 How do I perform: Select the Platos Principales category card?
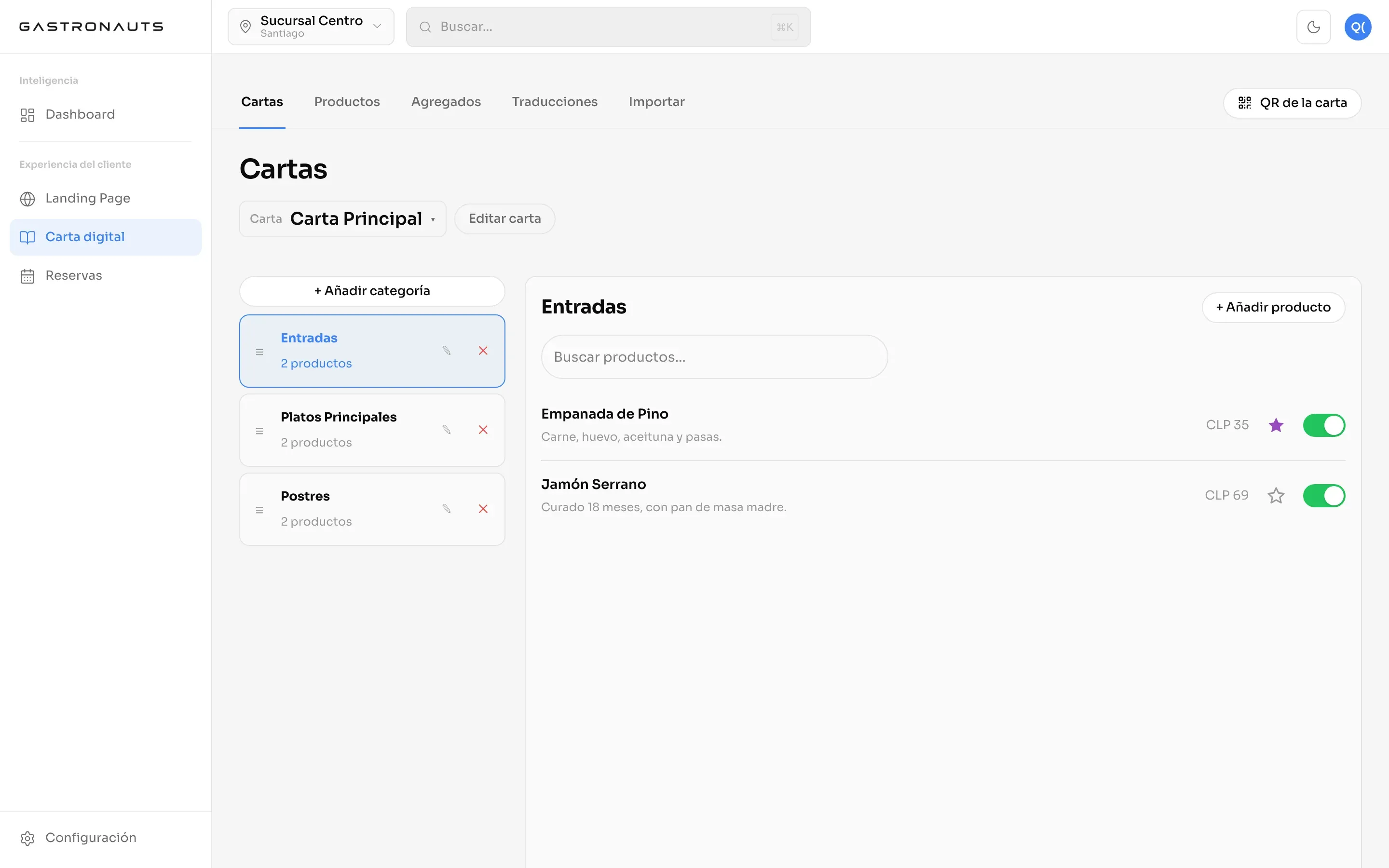pos(372,430)
